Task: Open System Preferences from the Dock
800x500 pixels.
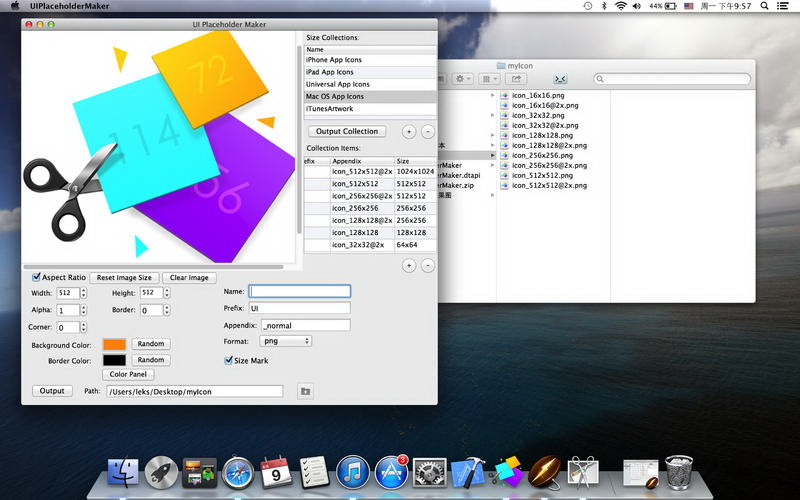Action: [430, 471]
